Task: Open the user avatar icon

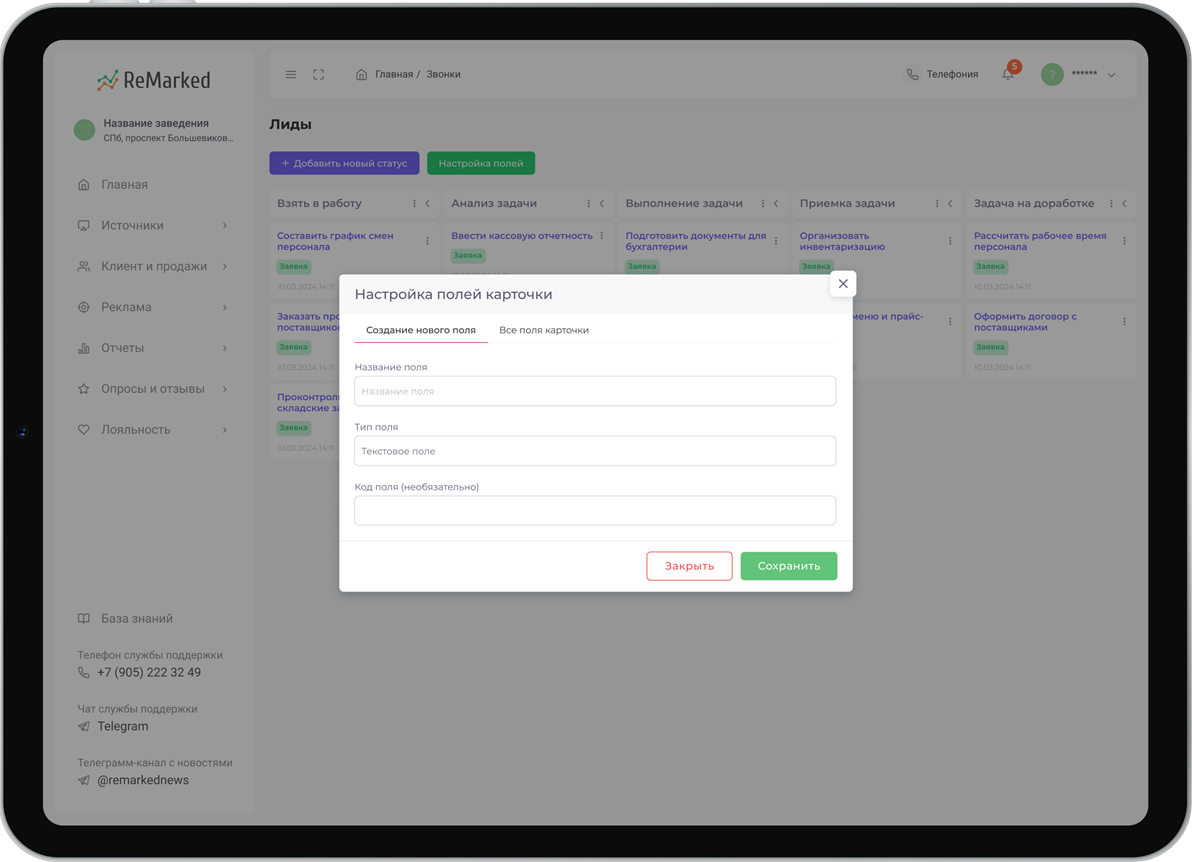Action: (x=1052, y=75)
